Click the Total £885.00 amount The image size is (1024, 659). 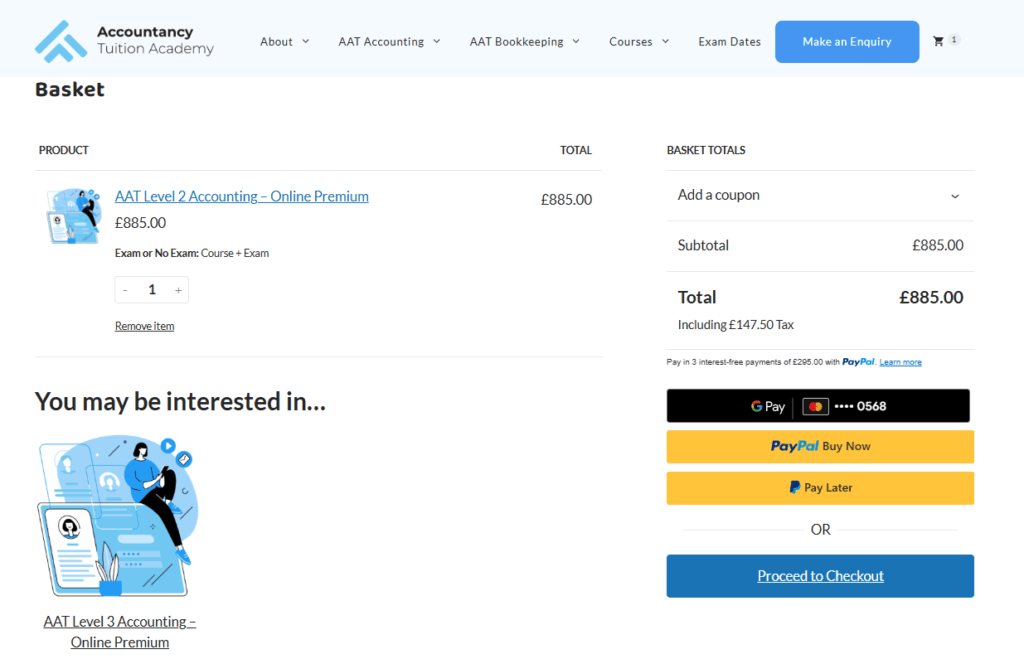click(931, 297)
